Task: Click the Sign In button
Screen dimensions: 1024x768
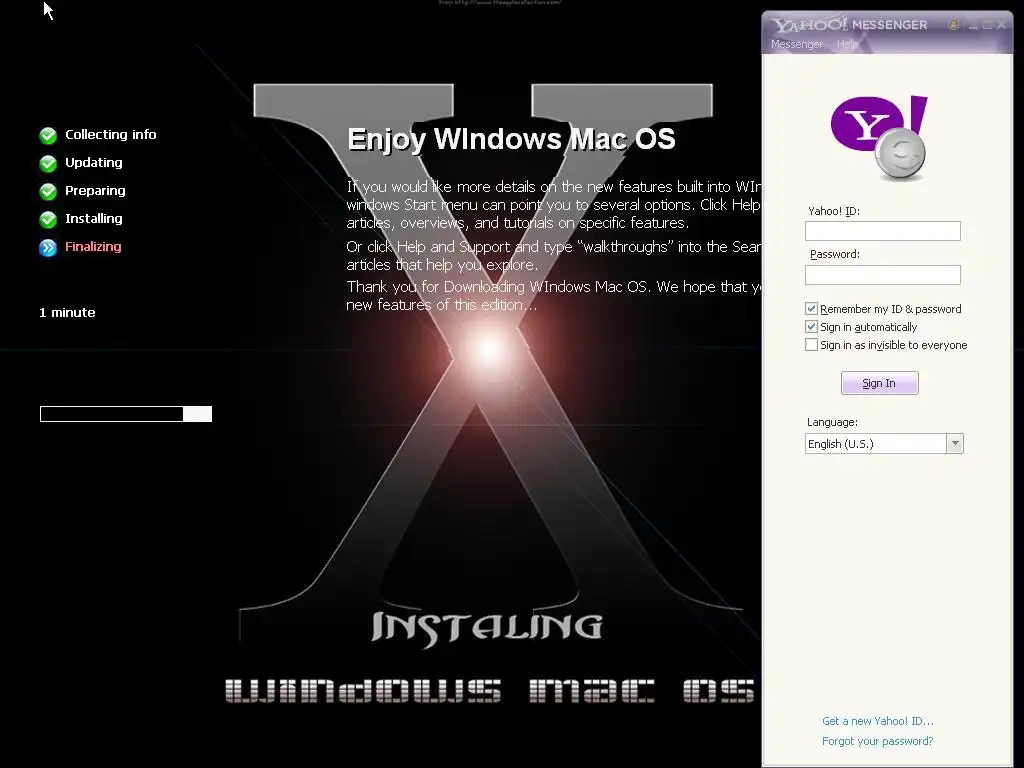Action: [x=880, y=383]
